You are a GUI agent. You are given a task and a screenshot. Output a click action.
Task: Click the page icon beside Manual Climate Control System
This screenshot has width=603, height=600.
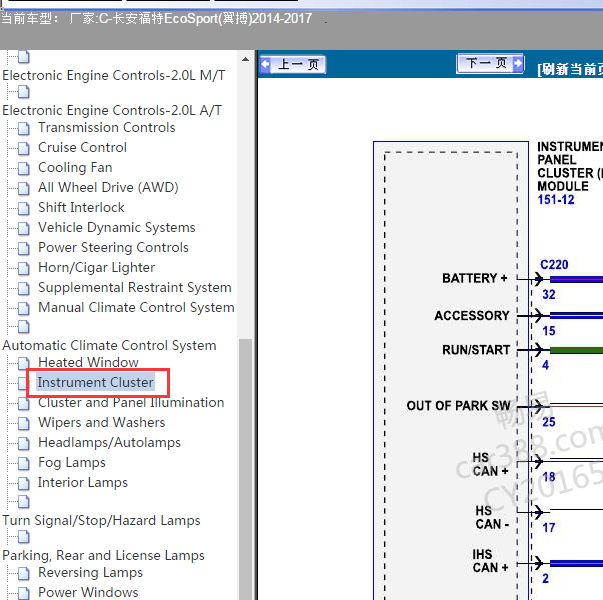(x=23, y=308)
